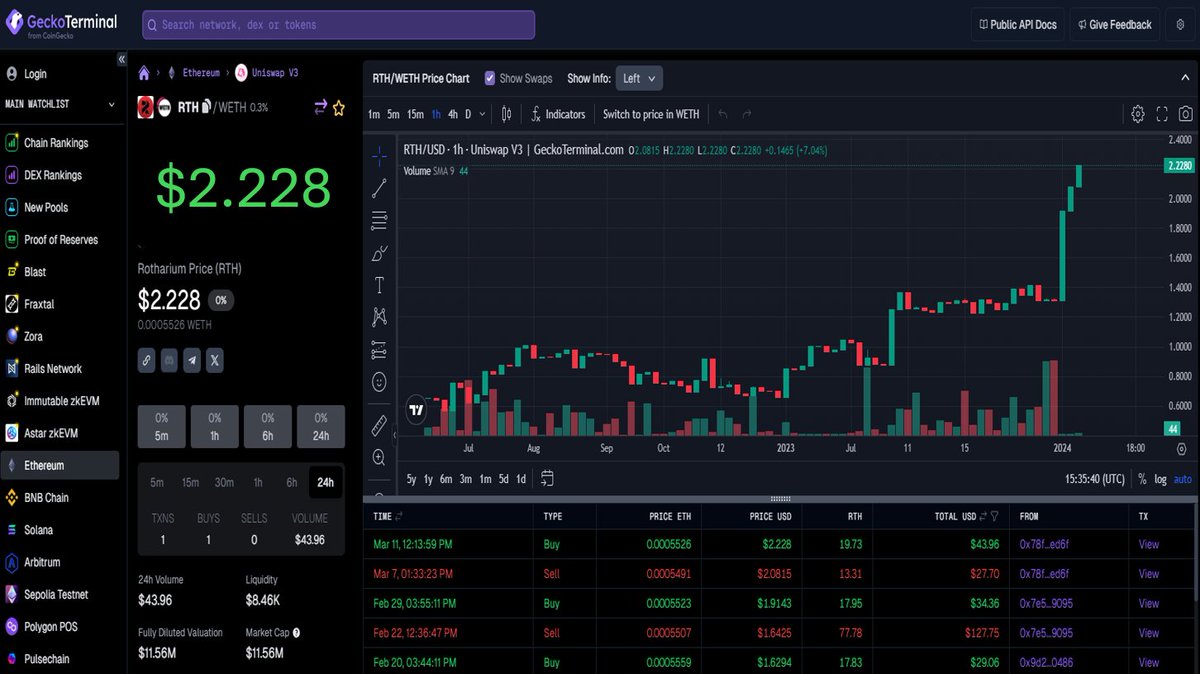
Task: Open Show Info Left dropdown
Action: point(639,78)
